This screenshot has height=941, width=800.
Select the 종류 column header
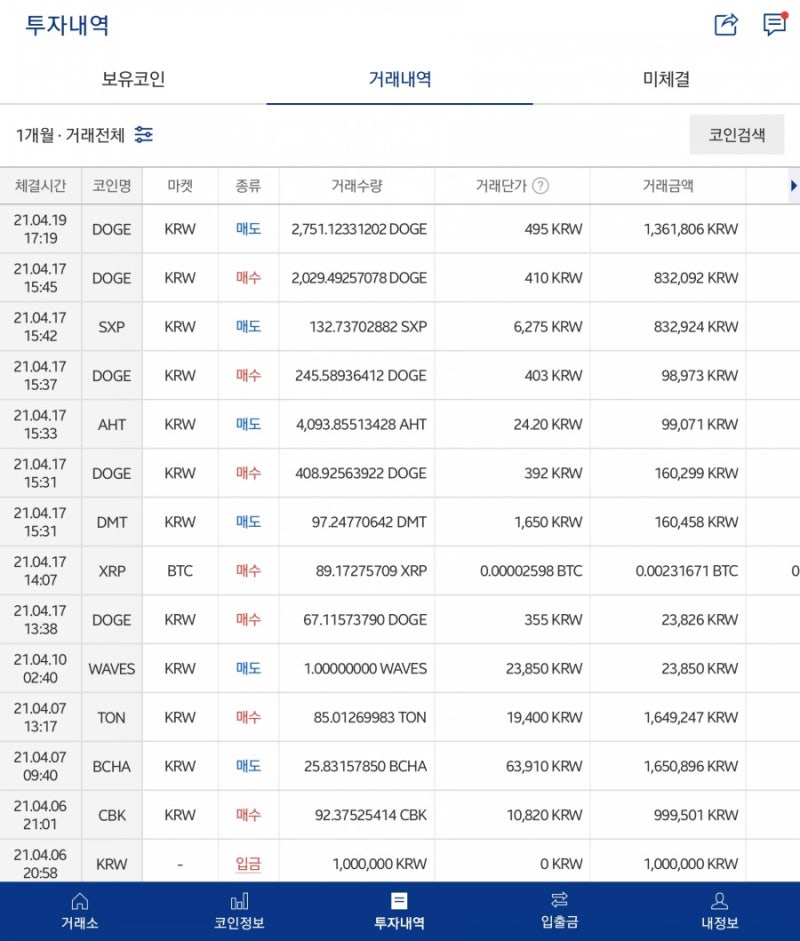pyautogui.click(x=248, y=186)
